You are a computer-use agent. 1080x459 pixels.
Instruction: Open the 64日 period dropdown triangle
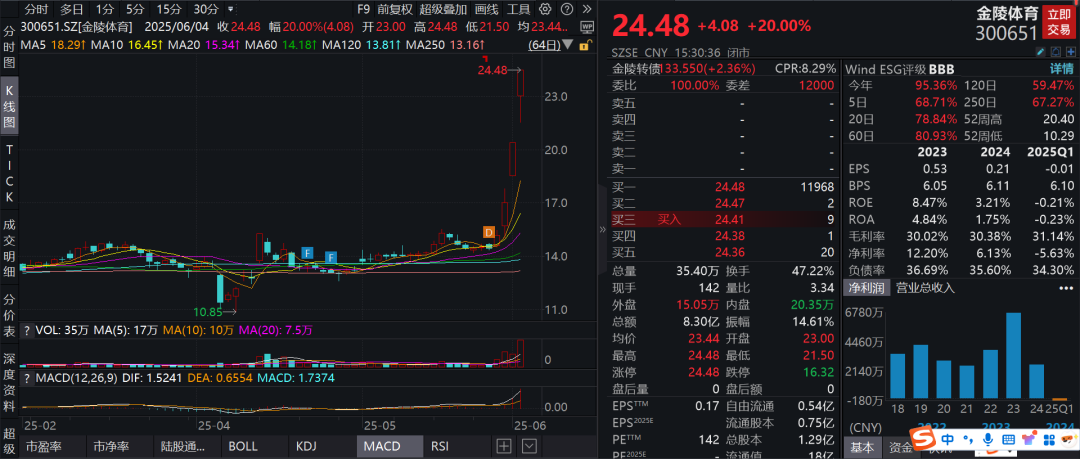point(568,45)
